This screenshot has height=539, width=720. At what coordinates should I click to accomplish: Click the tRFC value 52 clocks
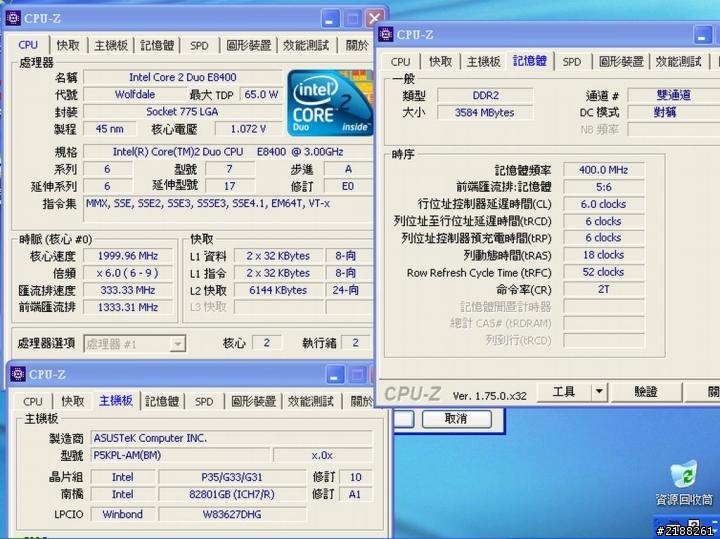604,272
